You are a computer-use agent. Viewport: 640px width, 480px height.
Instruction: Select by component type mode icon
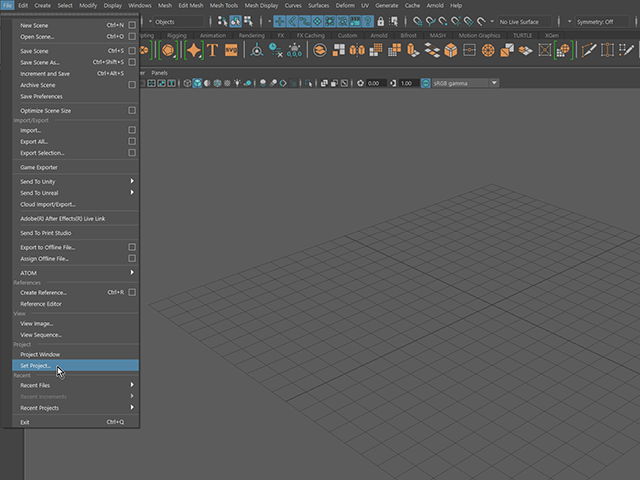click(248, 21)
